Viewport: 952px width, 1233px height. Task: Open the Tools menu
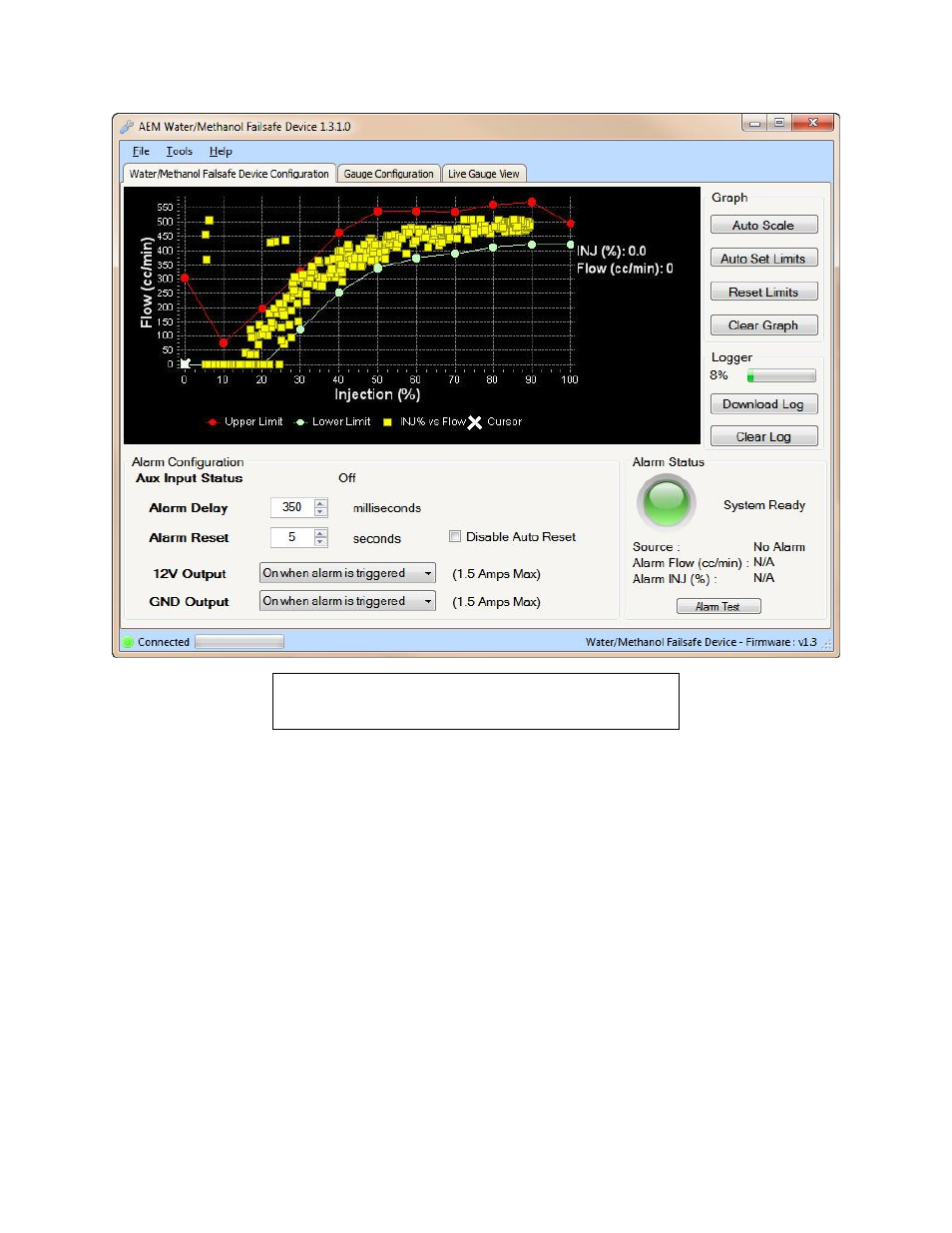point(180,152)
